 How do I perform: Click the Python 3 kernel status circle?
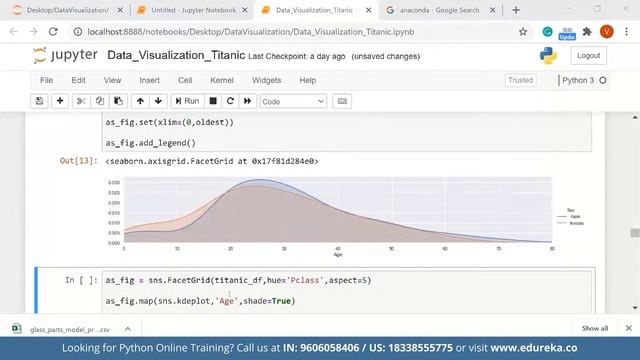click(603, 80)
